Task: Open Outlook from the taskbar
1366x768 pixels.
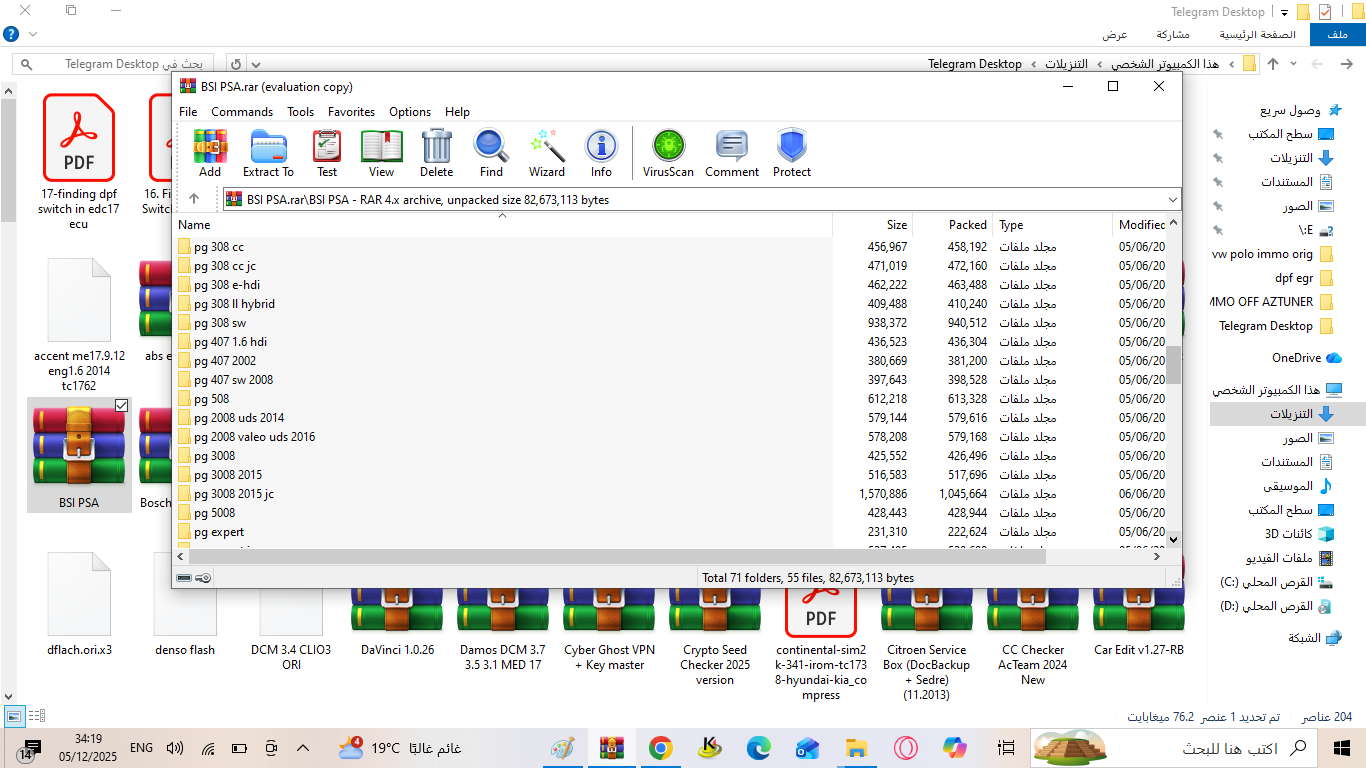Action: click(808, 747)
